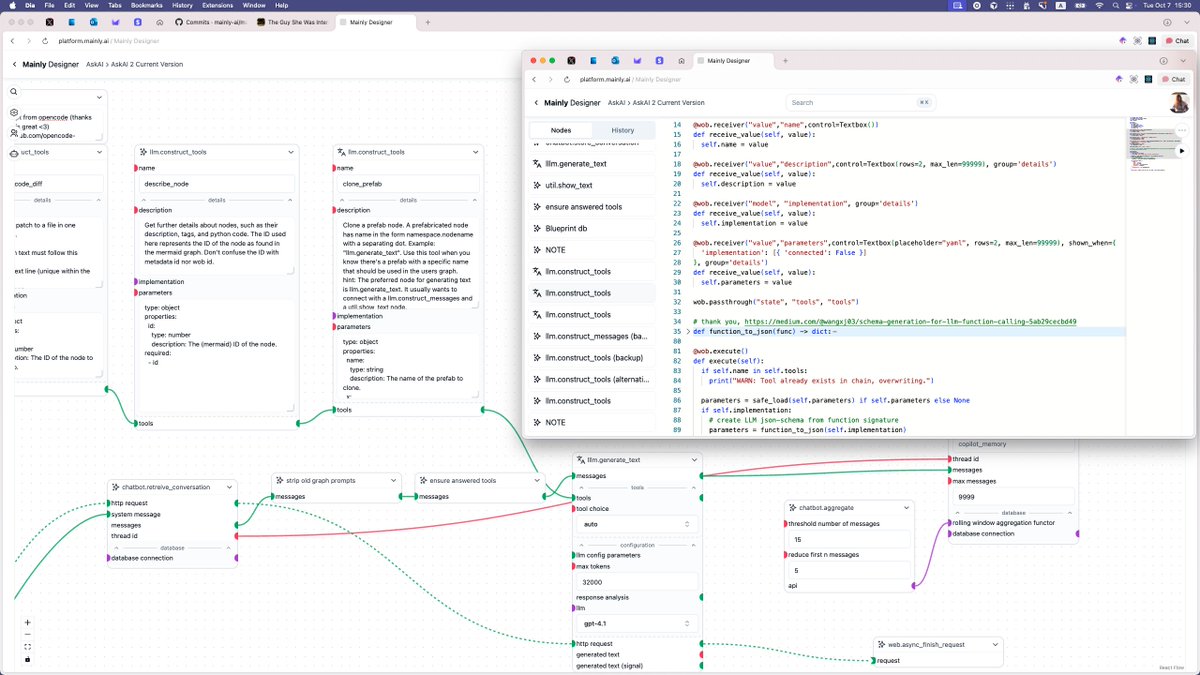Select util.show_text in node list

pyautogui.click(x=591, y=185)
